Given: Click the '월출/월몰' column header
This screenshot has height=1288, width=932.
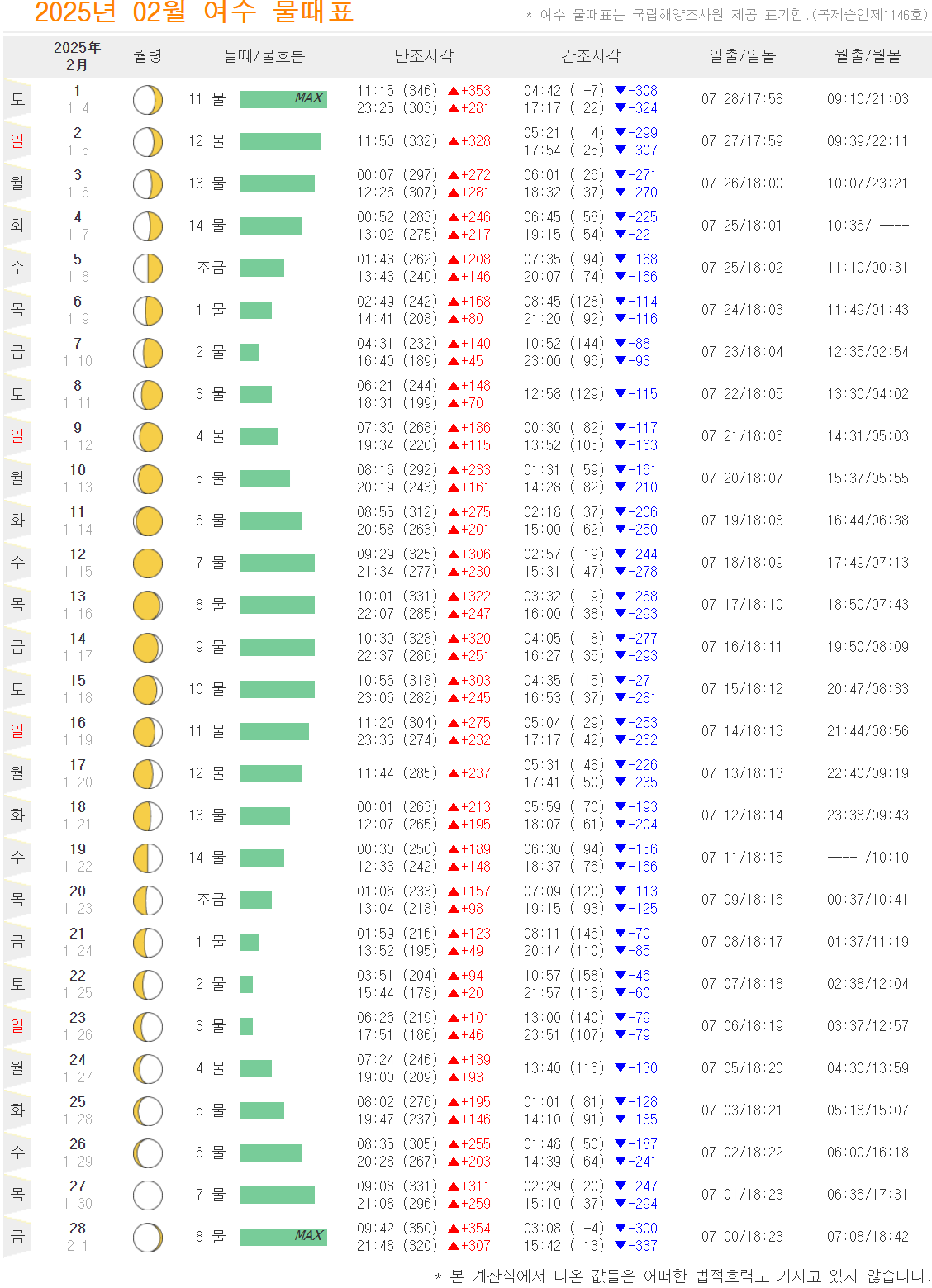Looking at the screenshot, I should 868,55.
